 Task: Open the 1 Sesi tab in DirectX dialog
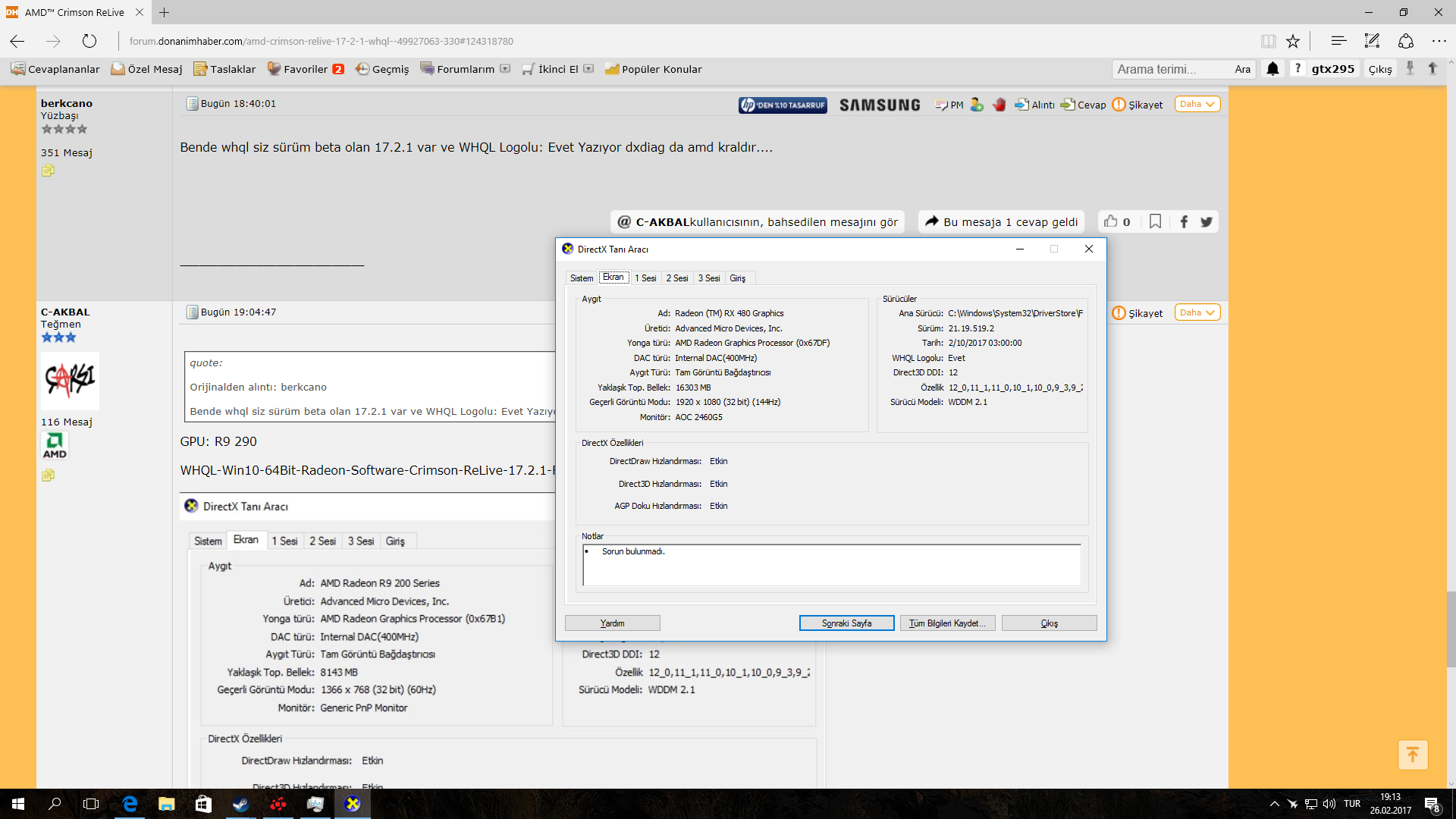pyautogui.click(x=645, y=278)
